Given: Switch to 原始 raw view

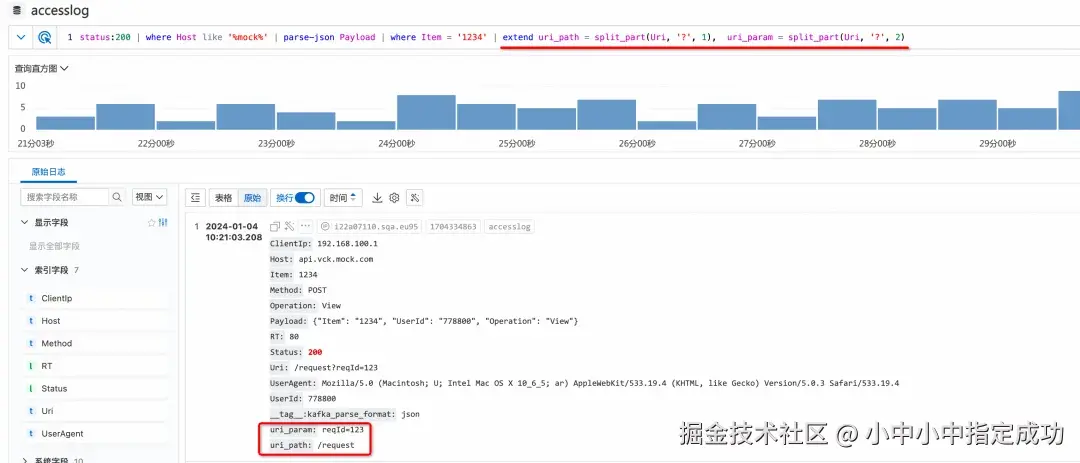Looking at the screenshot, I should click(252, 198).
